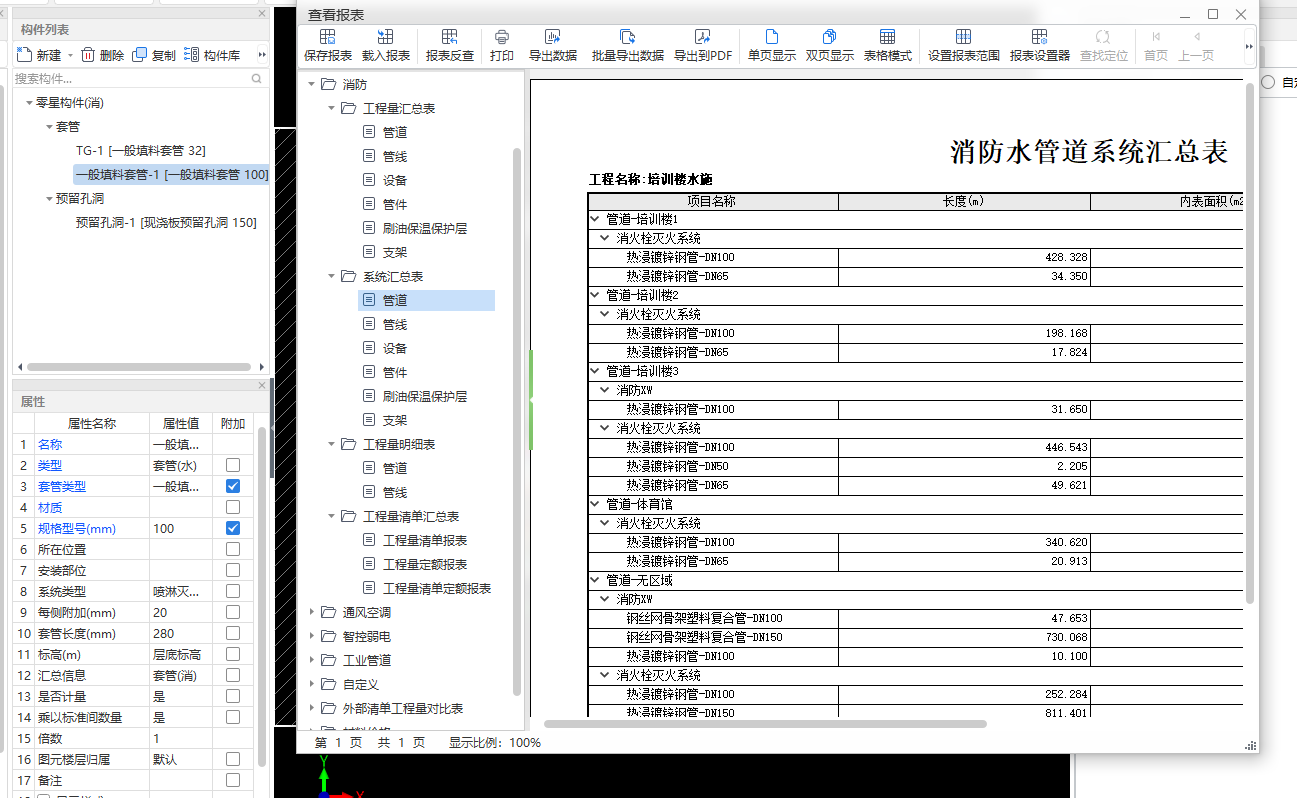
Task: Open the 报表设置器
Action: (1040, 46)
